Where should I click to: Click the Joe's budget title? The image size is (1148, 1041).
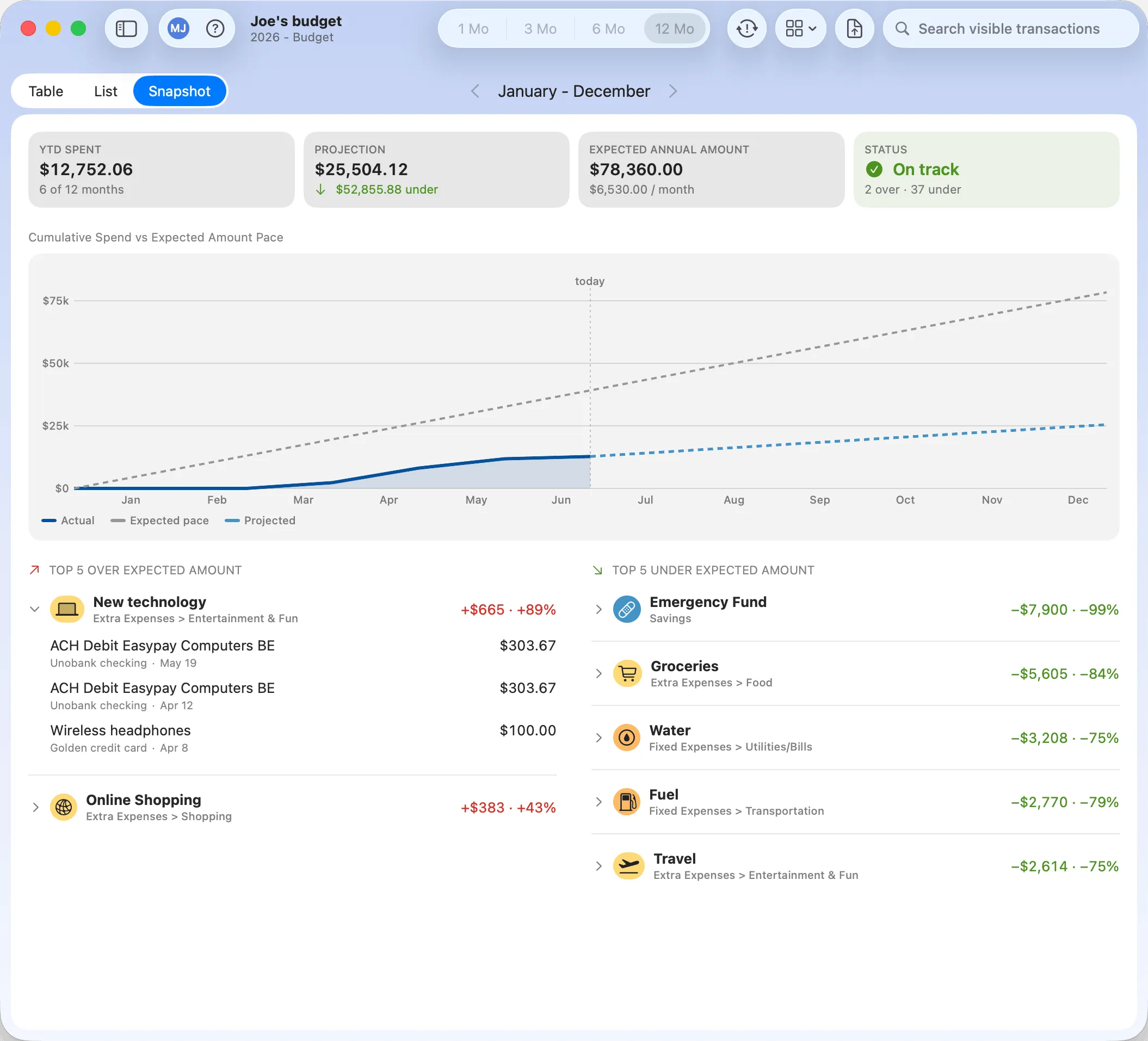(295, 21)
